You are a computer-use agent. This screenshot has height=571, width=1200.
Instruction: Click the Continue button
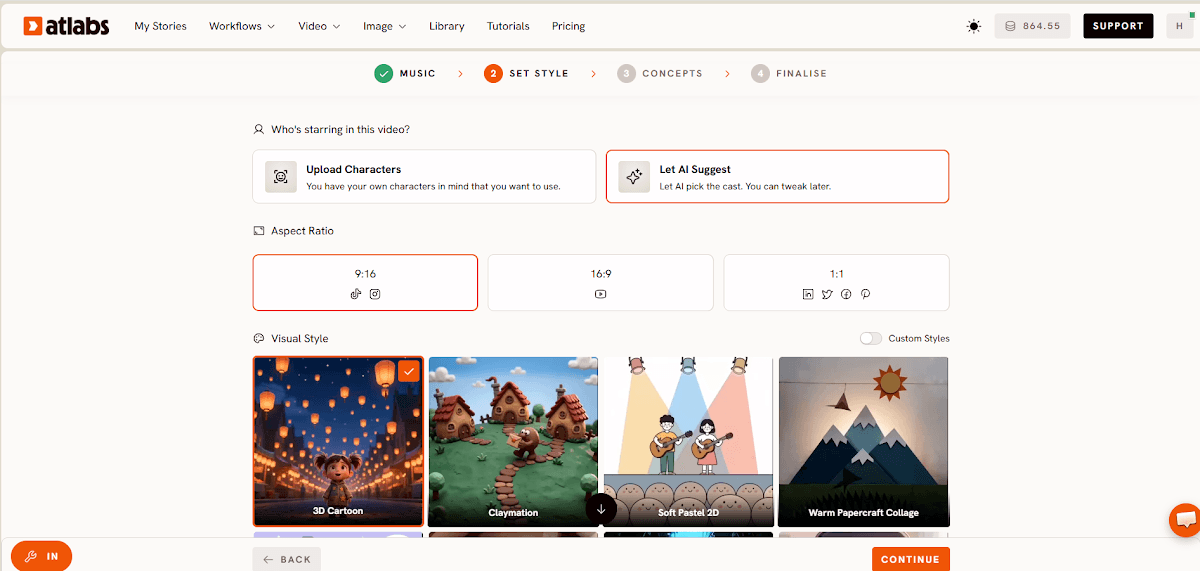910,559
